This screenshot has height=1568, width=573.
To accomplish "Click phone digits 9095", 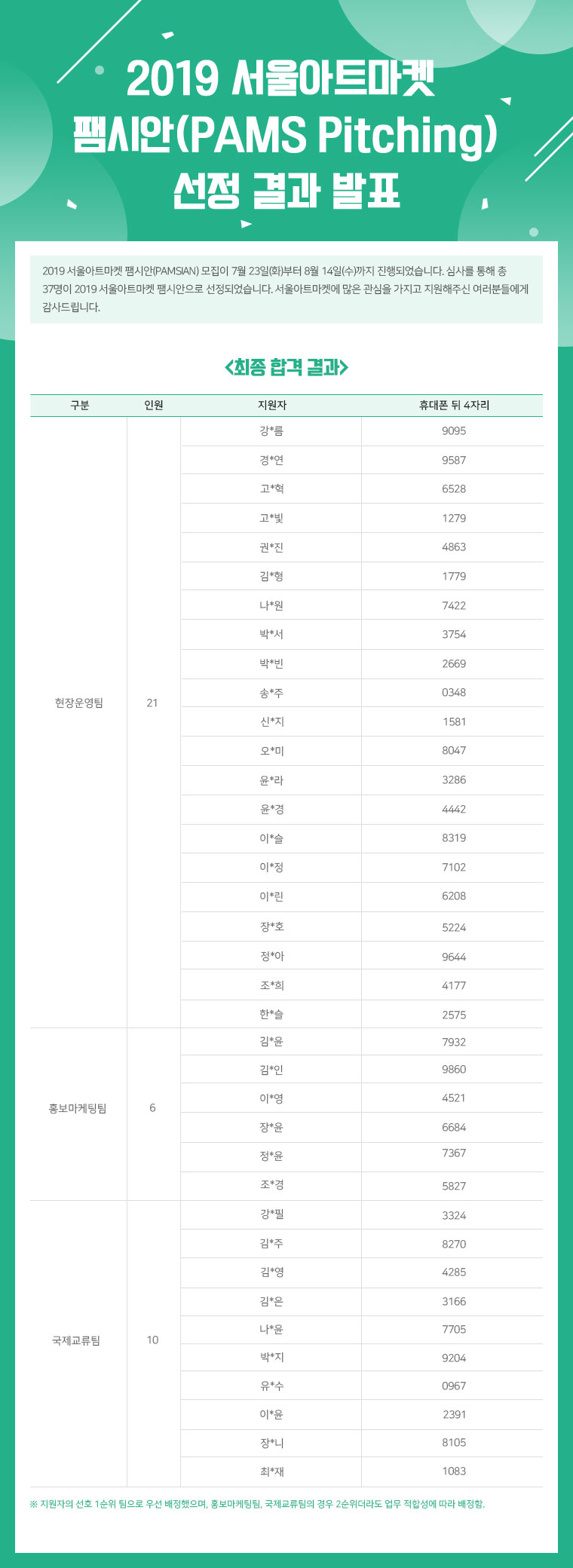I will pyautogui.click(x=454, y=431).
